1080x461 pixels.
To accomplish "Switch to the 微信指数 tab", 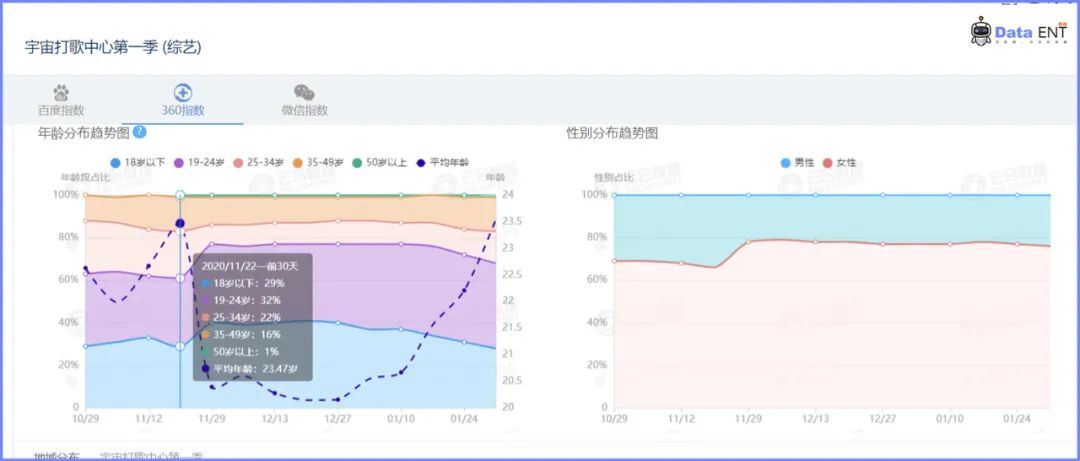I will pyautogui.click(x=304, y=110).
